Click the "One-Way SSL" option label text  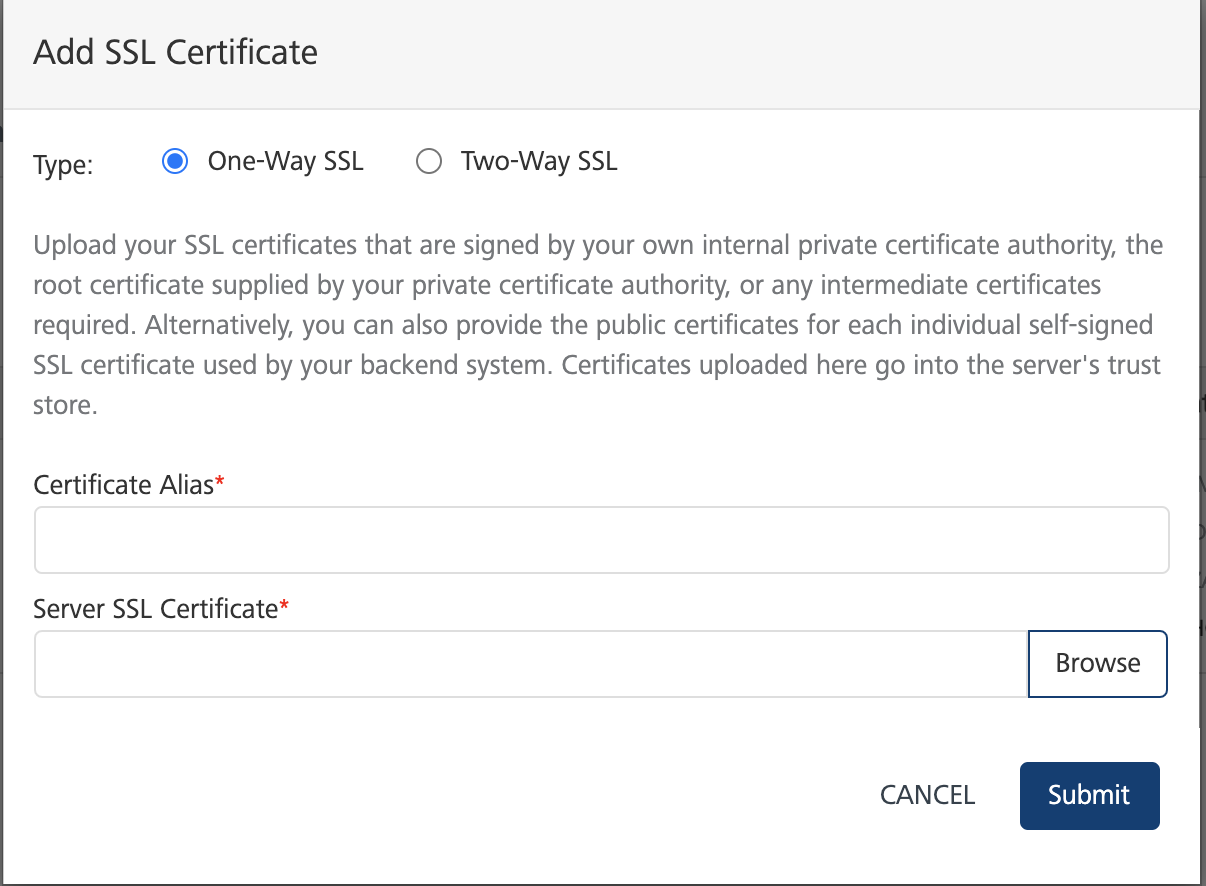[x=285, y=162]
